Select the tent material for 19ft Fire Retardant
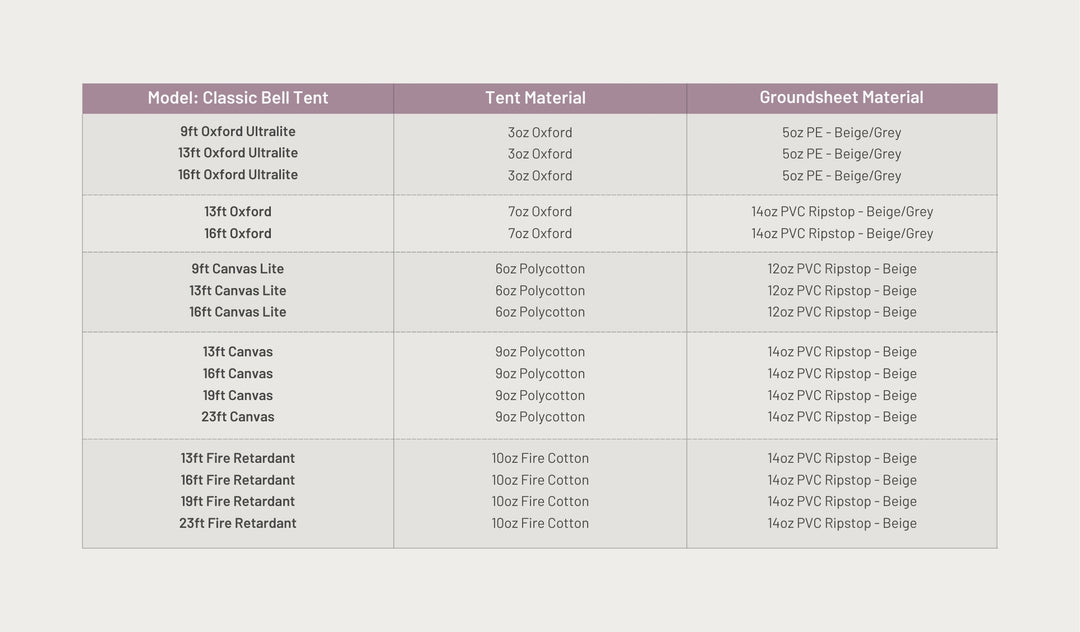The height and width of the screenshot is (632, 1080). 540,502
